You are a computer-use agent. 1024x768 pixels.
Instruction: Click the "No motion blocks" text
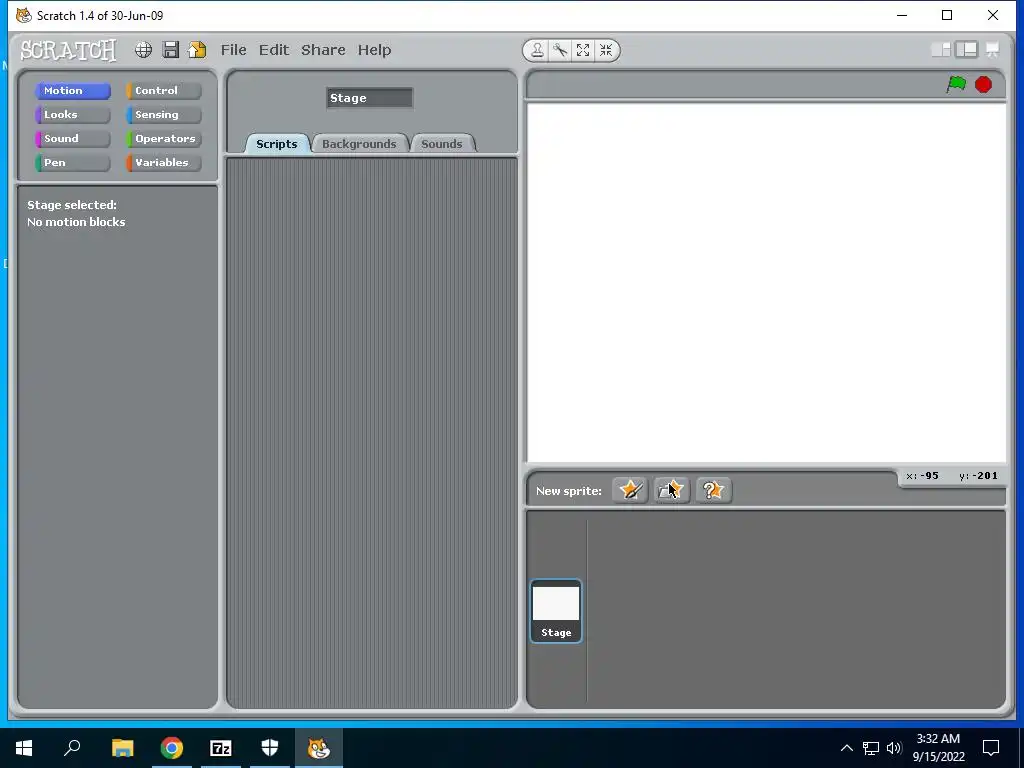coord(76,222)
